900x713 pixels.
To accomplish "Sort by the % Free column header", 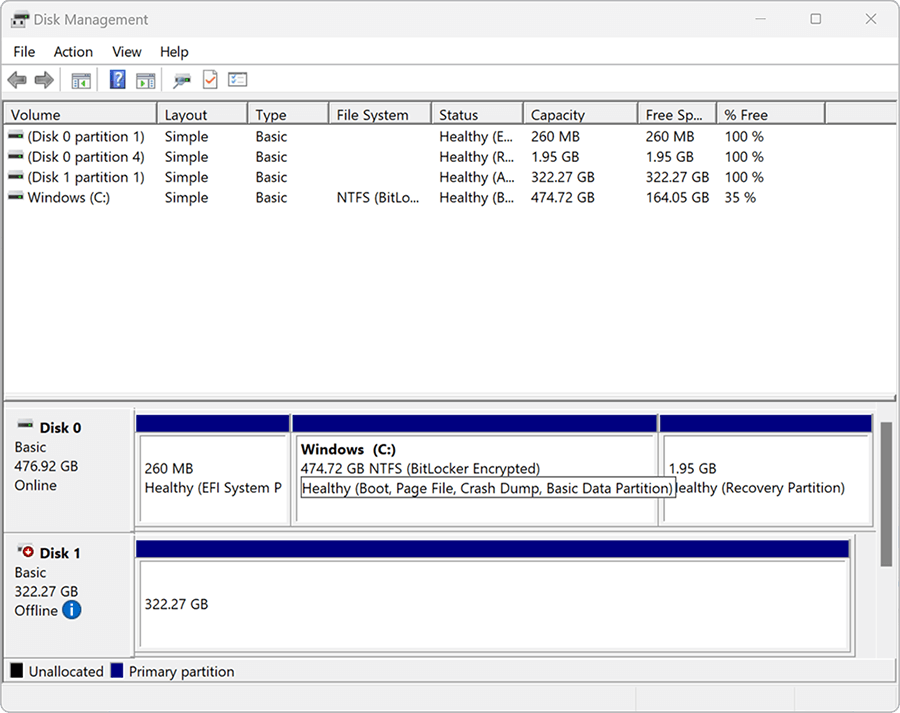I will 771,115.
